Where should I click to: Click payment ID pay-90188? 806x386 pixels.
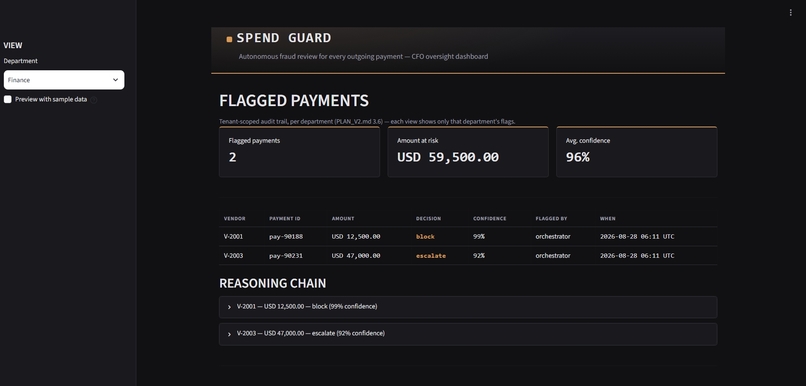coord(286,236)
